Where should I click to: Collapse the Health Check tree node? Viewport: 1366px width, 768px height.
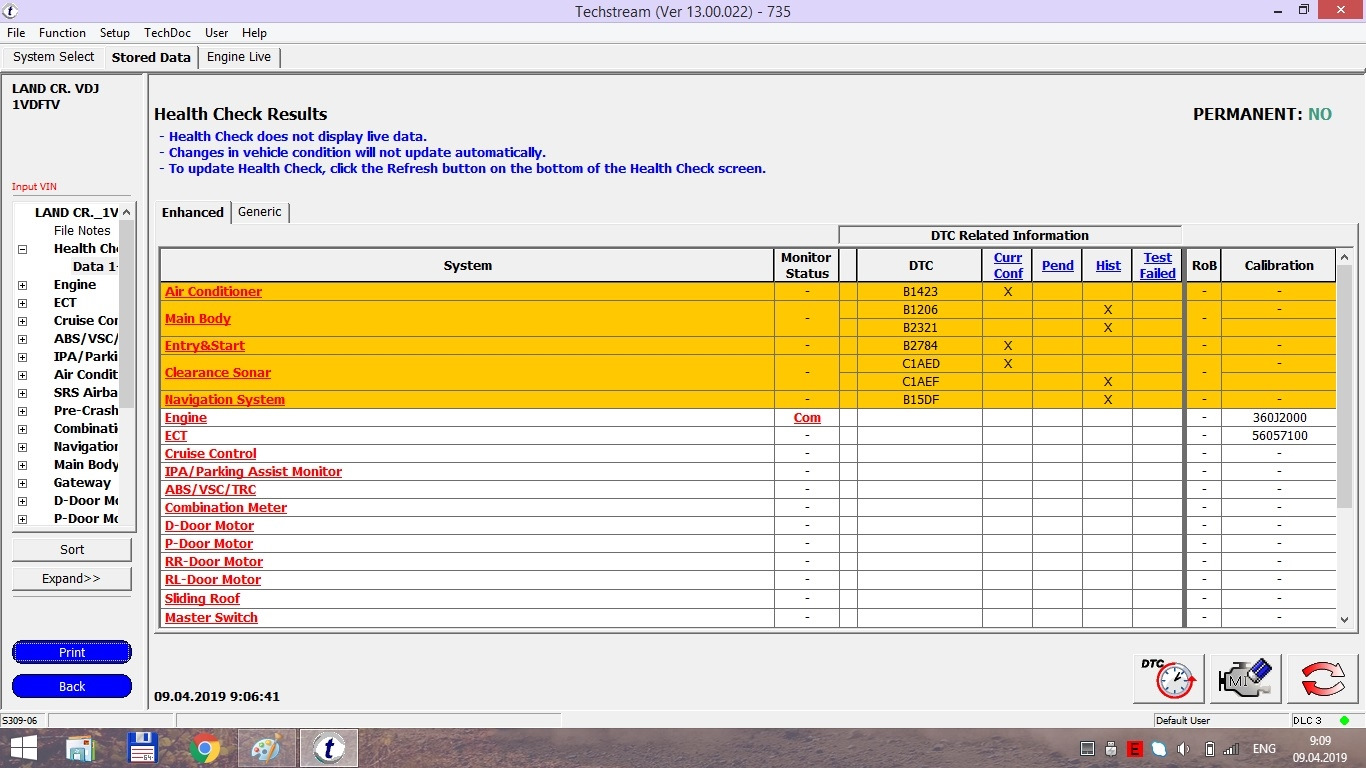pos(22,249)
